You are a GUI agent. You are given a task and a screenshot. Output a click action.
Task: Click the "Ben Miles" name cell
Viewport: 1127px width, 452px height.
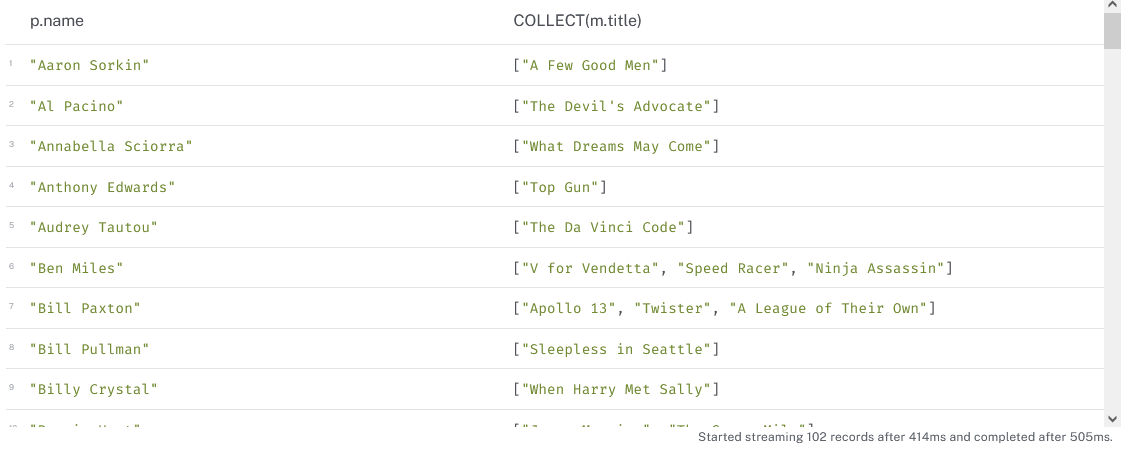pos(76,268)
